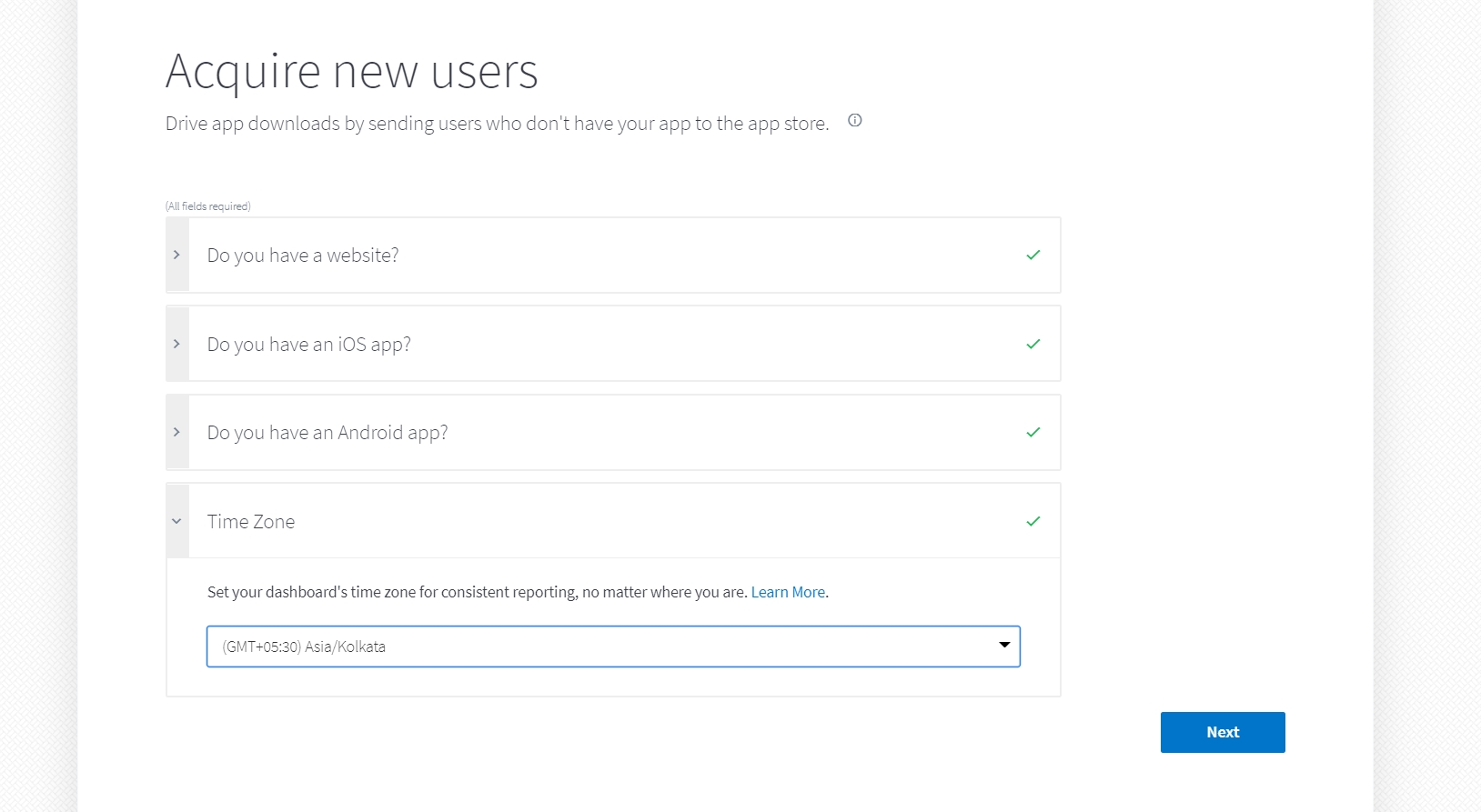Expand the Android app section using its chevron
This screenshot has width=1481, height=812.
click(x=177, y=433)
